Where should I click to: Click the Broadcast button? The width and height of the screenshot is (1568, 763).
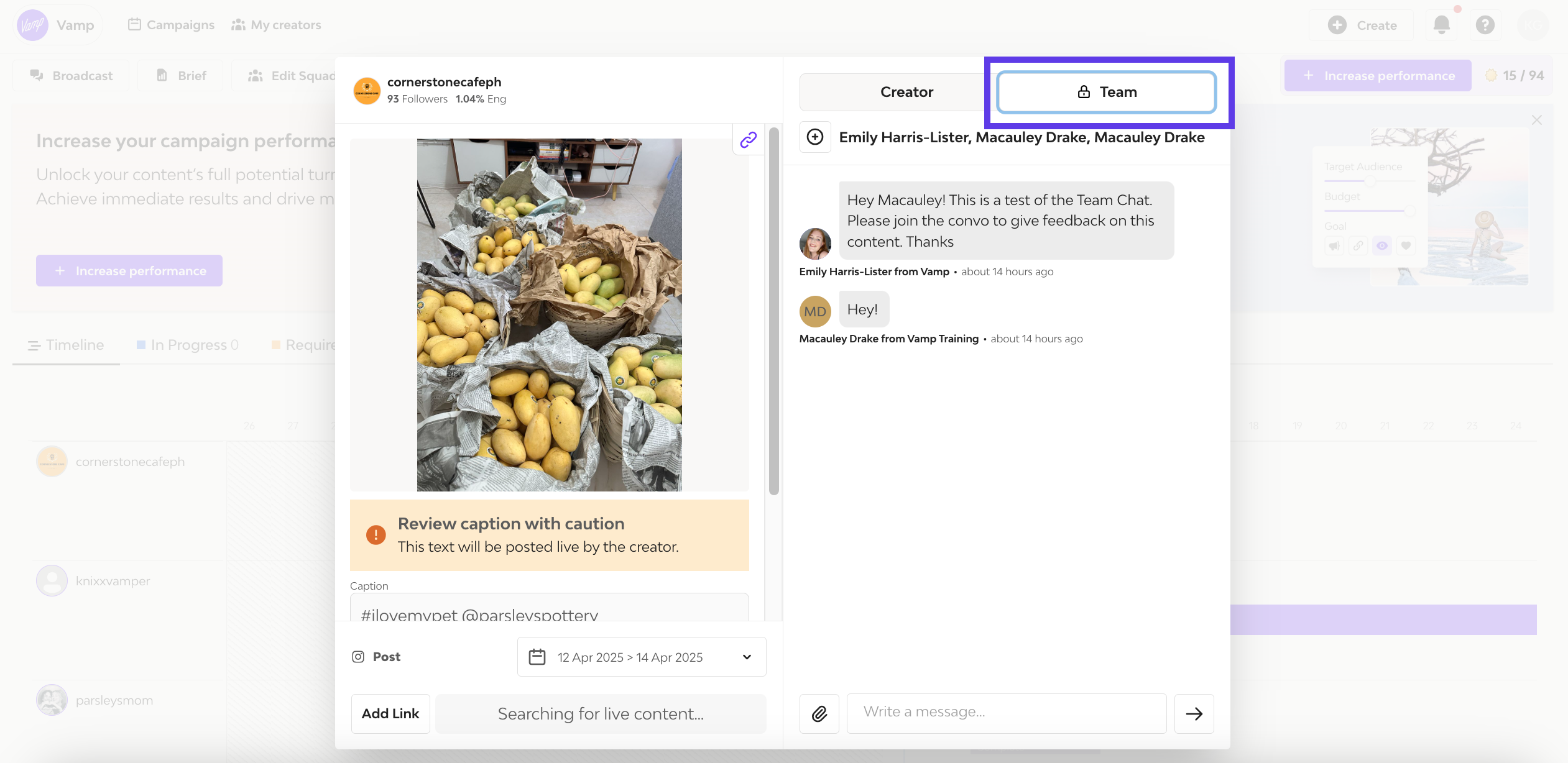click(71, 76)
